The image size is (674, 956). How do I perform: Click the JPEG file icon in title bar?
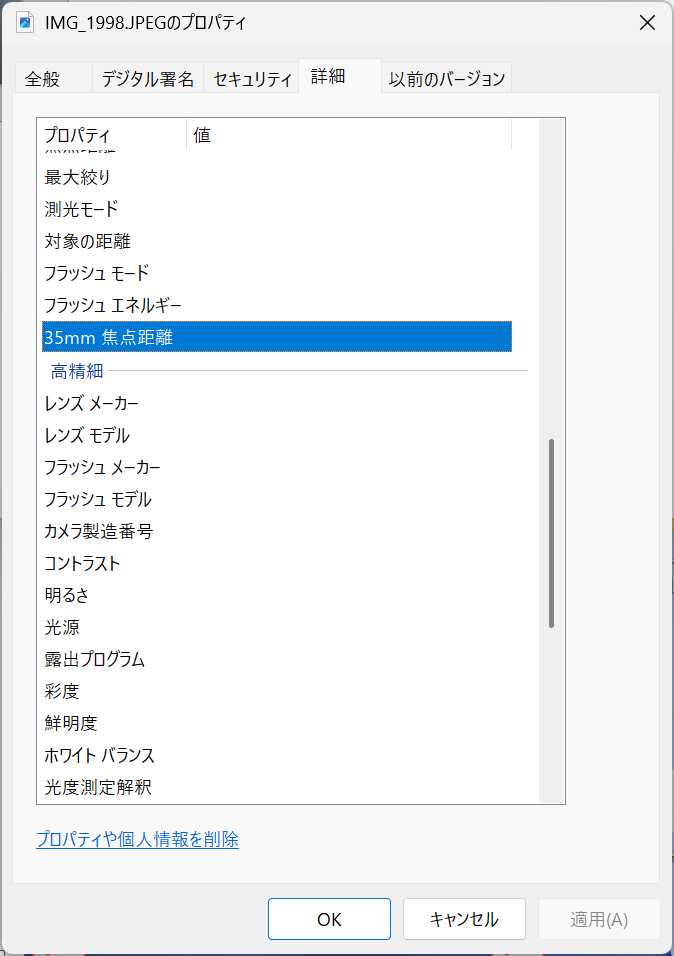click(x=25, y=22)
